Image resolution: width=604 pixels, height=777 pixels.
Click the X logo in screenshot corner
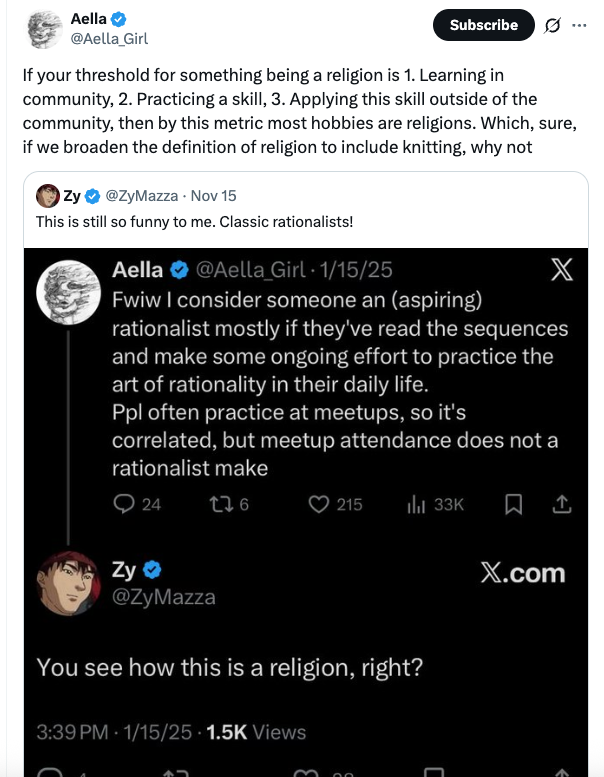(x=562, y=269)
